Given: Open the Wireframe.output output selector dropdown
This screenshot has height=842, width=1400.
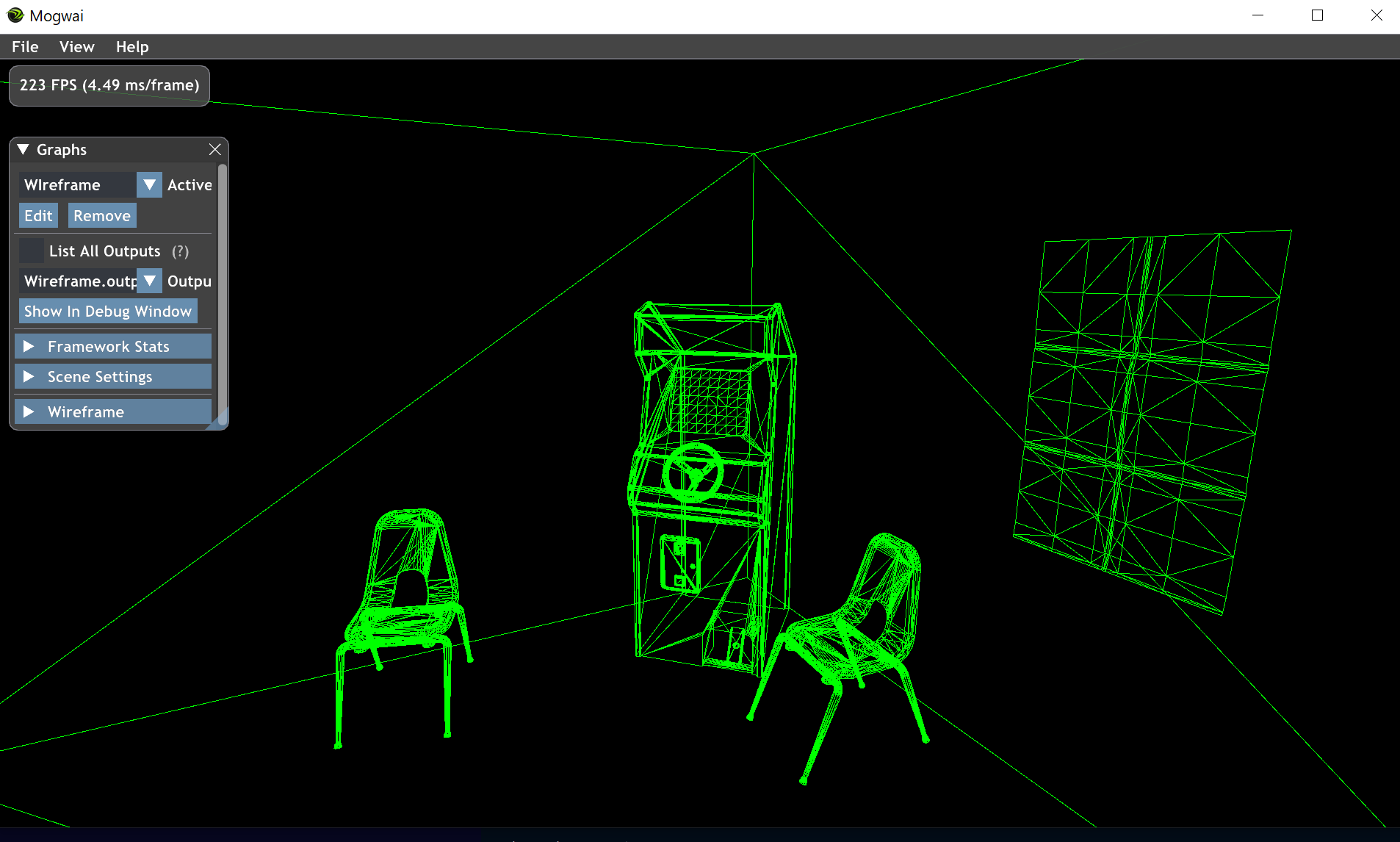Looking at the screenshot, I should point(149,281).
